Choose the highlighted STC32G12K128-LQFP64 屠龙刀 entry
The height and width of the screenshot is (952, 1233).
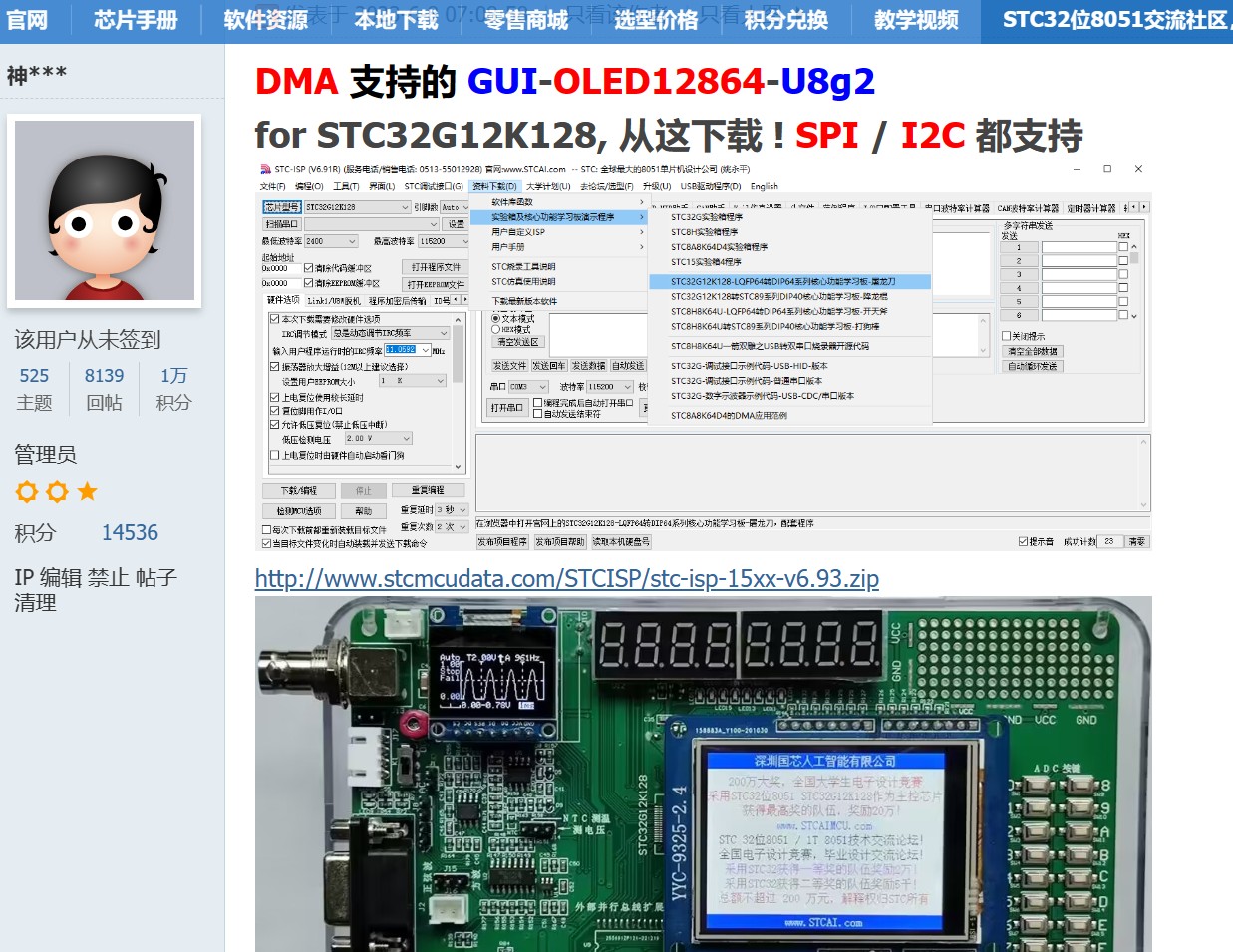point(789,281)
